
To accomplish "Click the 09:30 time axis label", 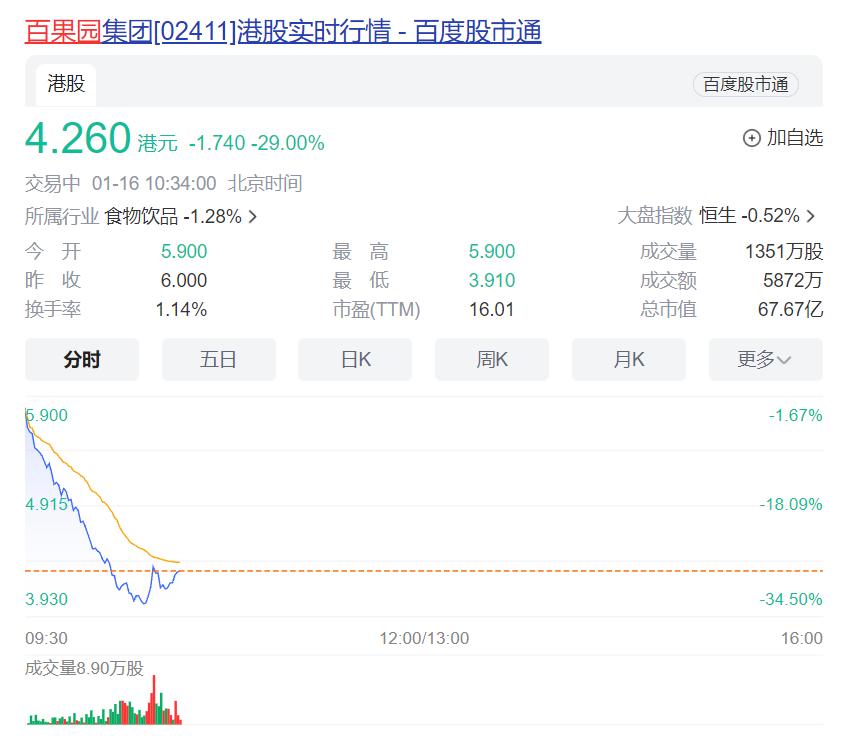I will click(x=46, y=638).
